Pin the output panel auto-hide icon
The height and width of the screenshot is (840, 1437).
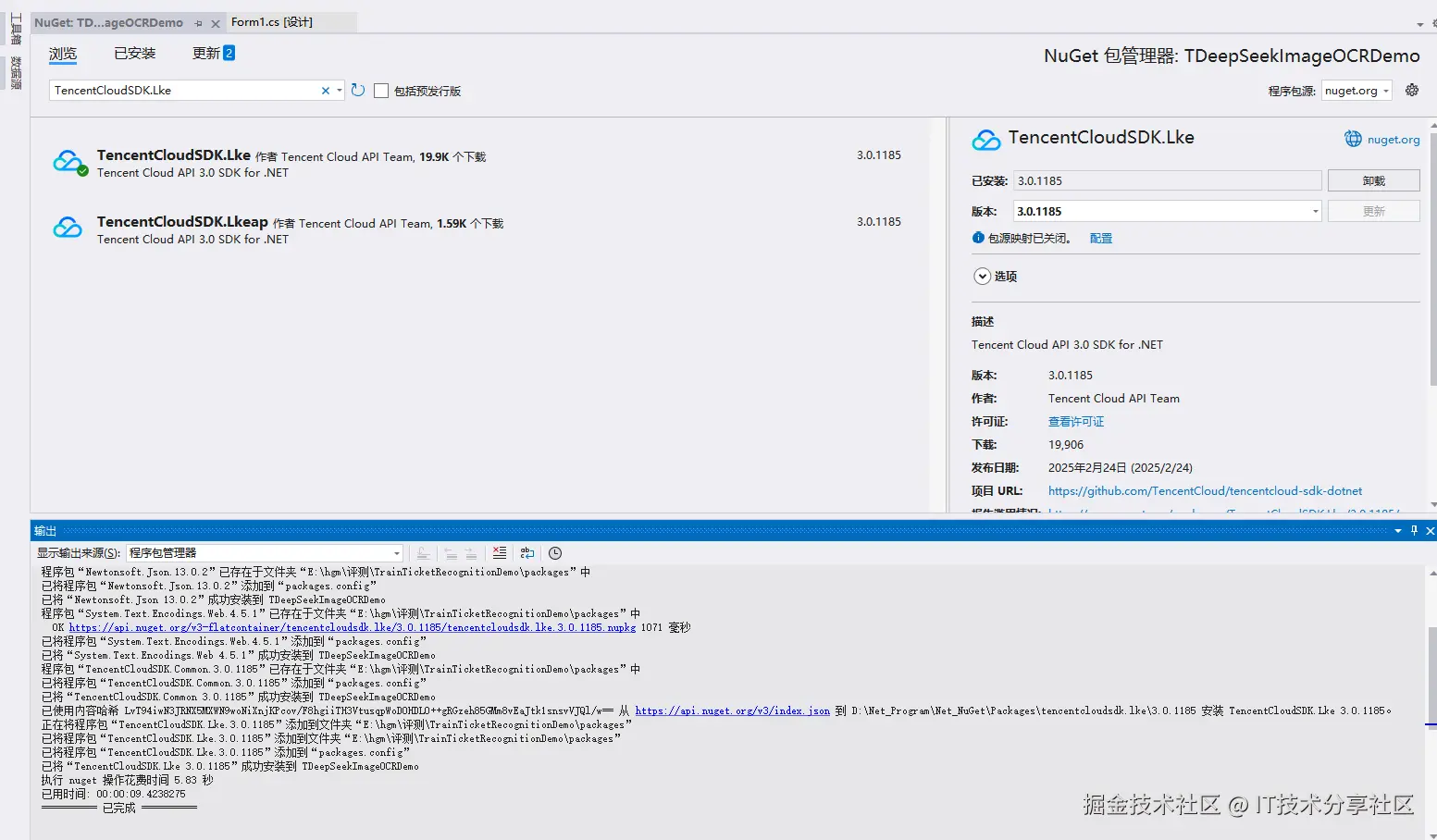coord(1414,530)
